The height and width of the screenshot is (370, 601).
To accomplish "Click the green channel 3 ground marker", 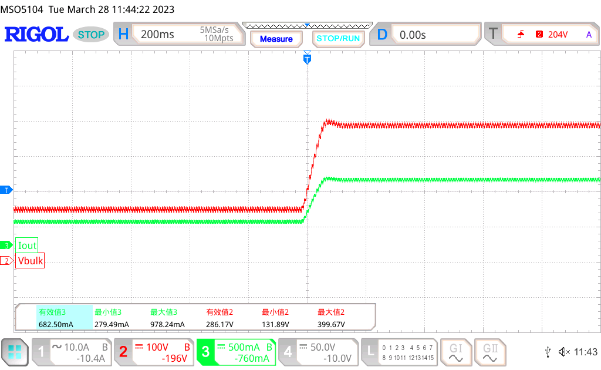I will coord(6,245).
